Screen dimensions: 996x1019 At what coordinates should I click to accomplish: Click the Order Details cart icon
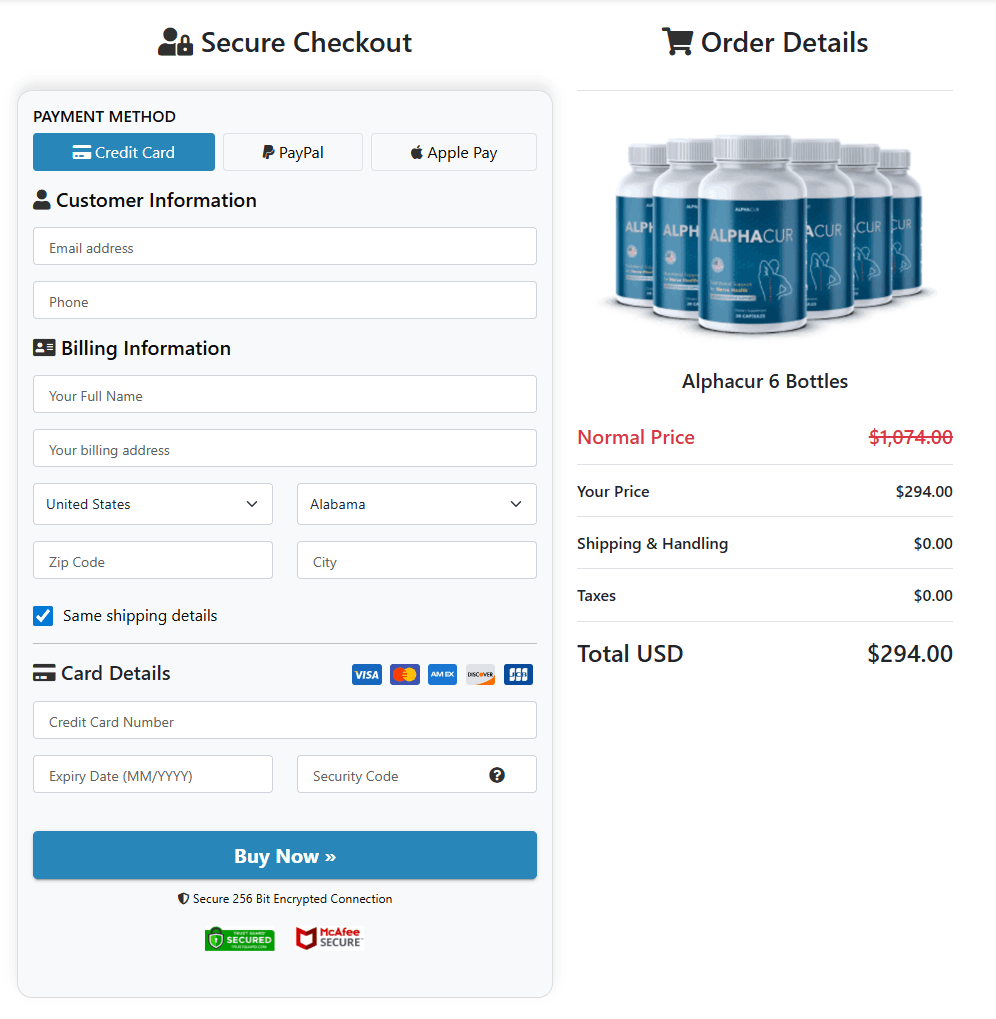click(x=677, y=42)
